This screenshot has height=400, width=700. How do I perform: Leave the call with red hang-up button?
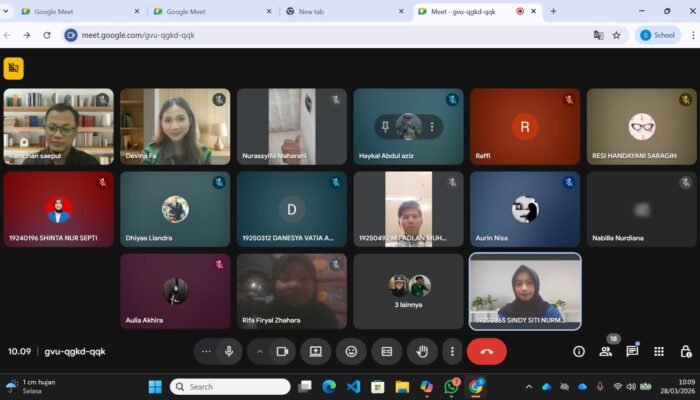487,351
